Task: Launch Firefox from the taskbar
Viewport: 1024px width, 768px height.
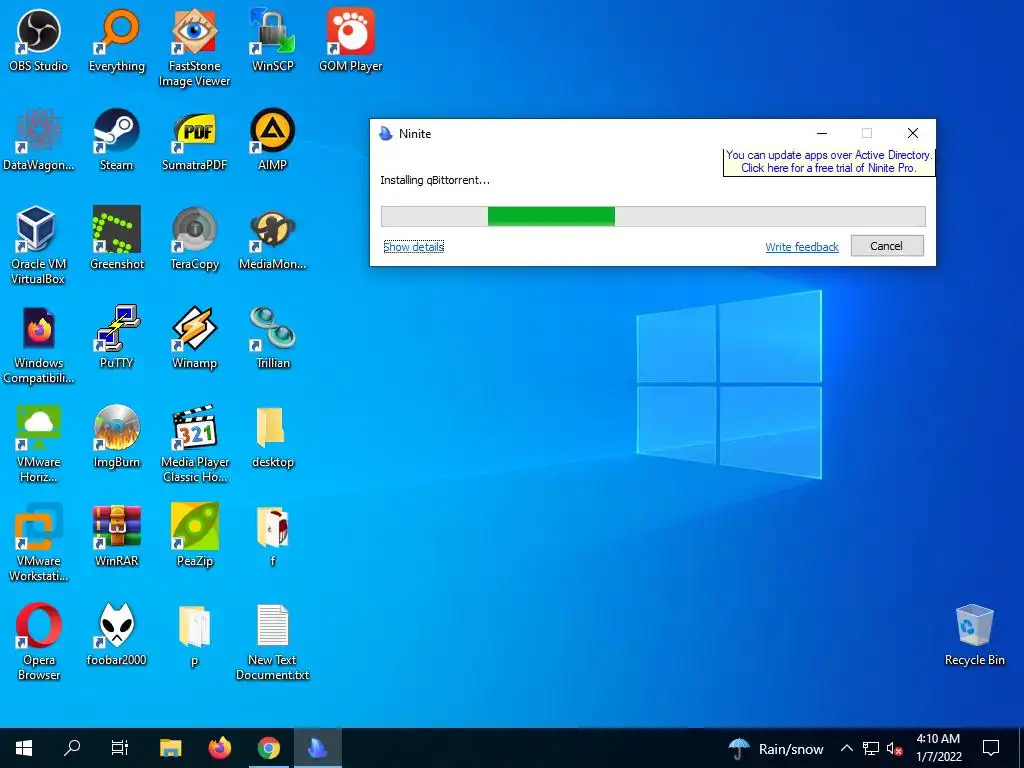Action: coord(219,748)
